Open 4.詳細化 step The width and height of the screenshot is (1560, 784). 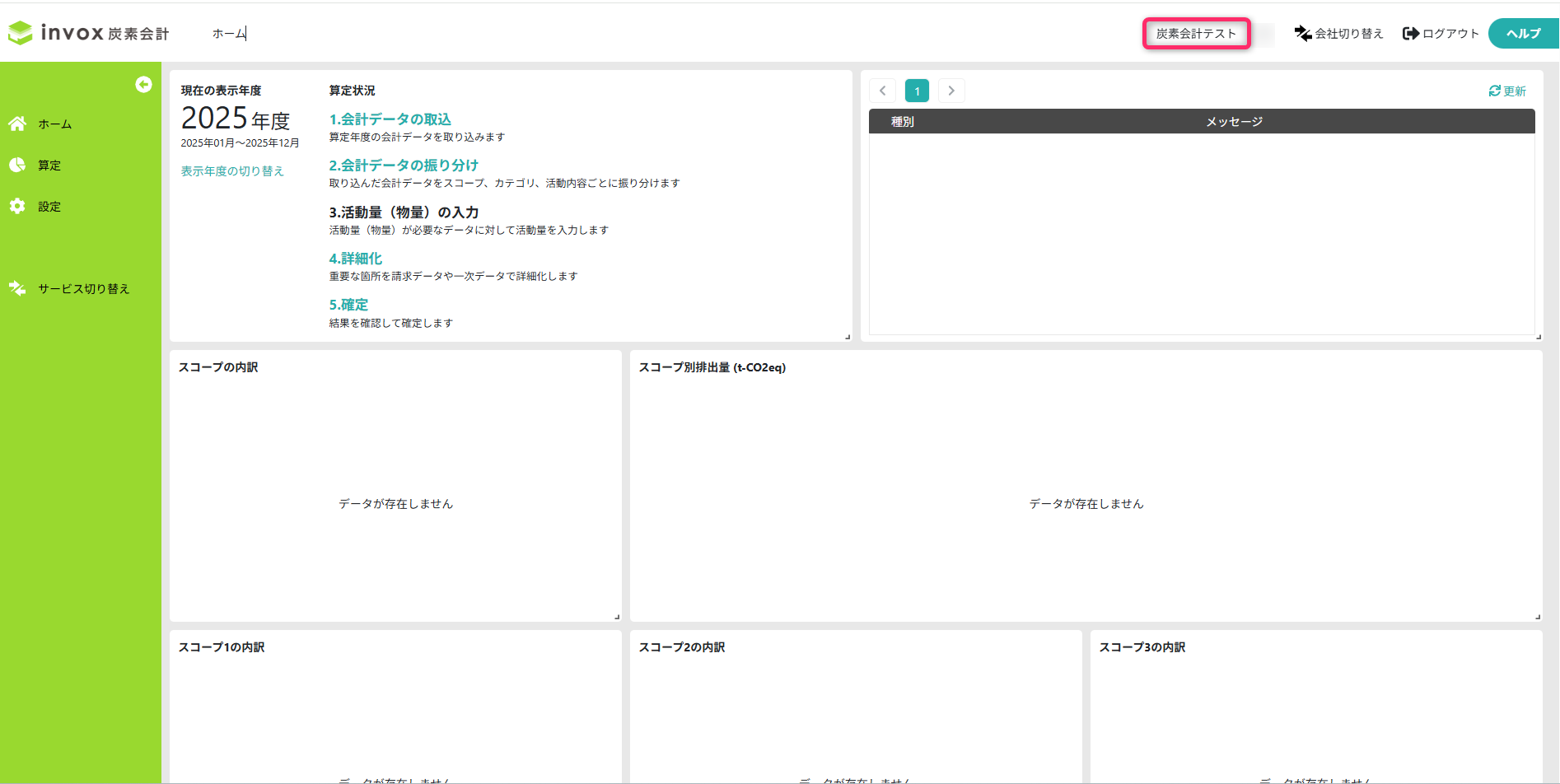[x=356, y=259]
